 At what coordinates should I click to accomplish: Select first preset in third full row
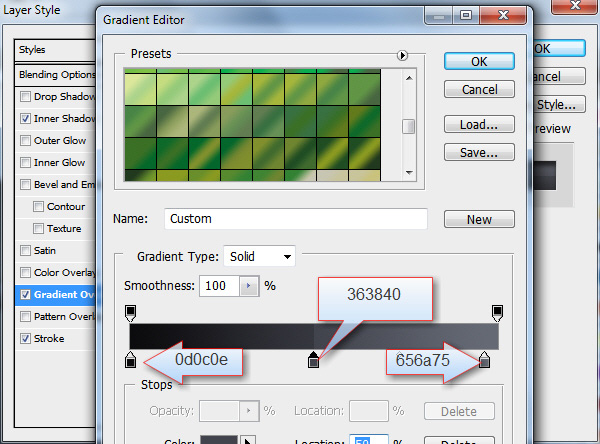point(140,153)
